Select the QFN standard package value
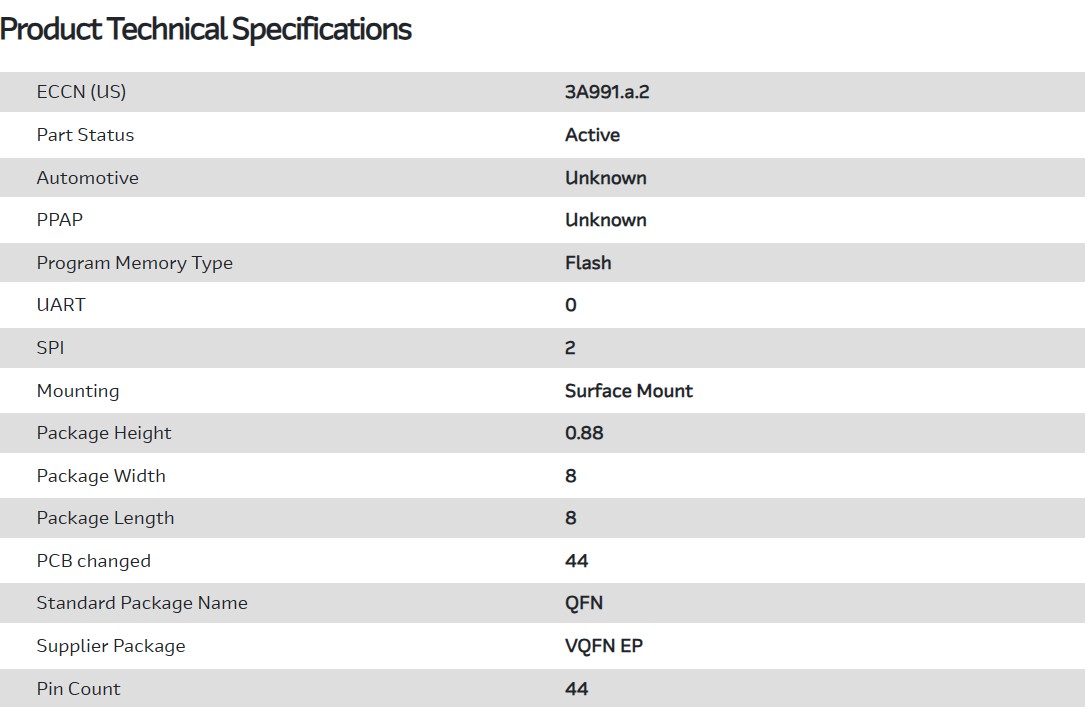Image resolution: width=1085 pixels, height=707 pixels. pos(583,603)
